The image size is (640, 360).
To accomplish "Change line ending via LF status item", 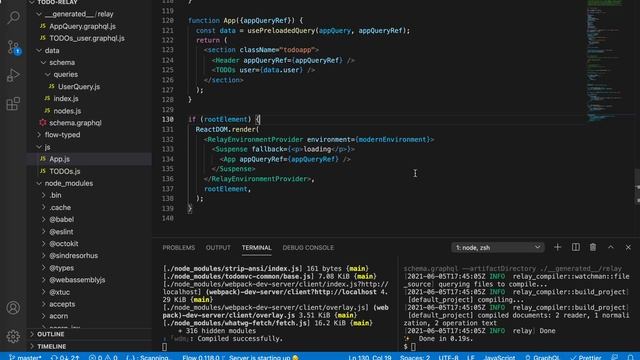I will (x=471, y=357).
